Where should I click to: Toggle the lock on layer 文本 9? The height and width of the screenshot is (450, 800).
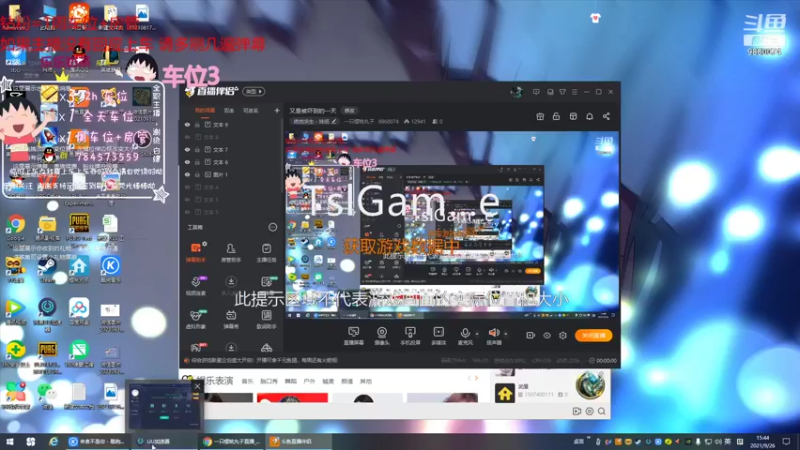click(x=197, y=124)
